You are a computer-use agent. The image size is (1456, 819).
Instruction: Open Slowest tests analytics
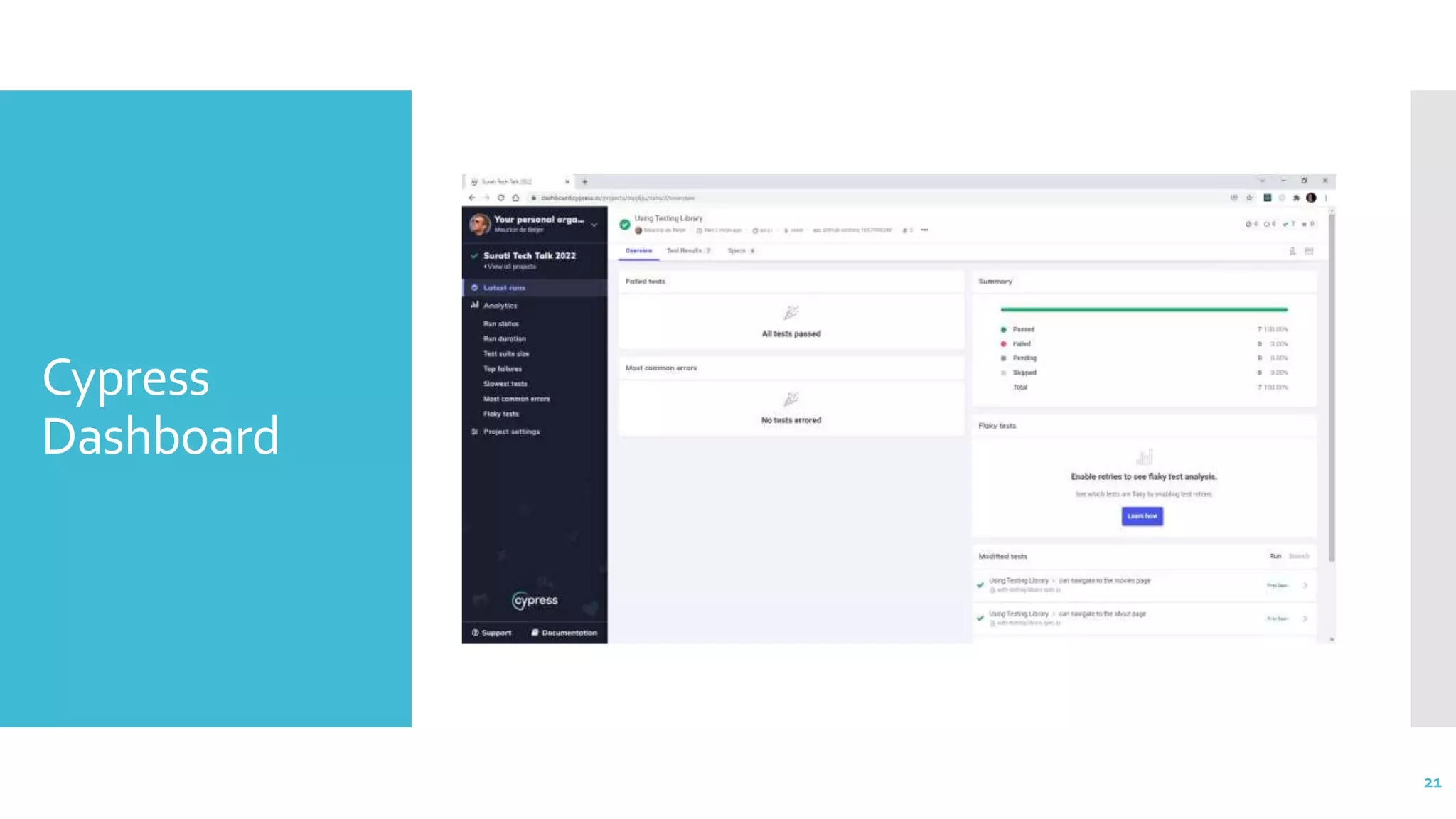[505, 384]
